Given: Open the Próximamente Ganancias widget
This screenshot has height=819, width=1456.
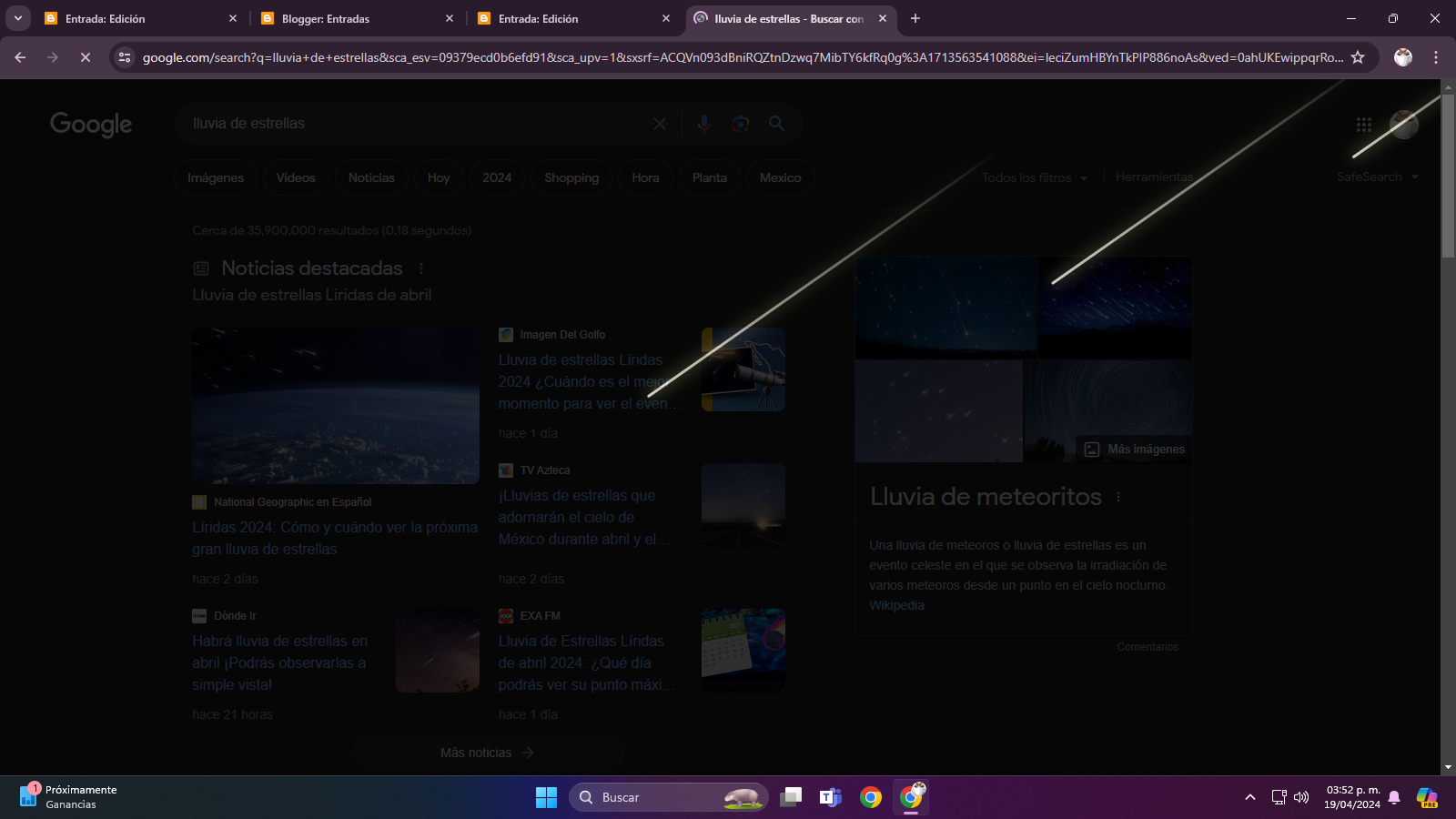Looking at the screenshot, I should coord(69,797).
